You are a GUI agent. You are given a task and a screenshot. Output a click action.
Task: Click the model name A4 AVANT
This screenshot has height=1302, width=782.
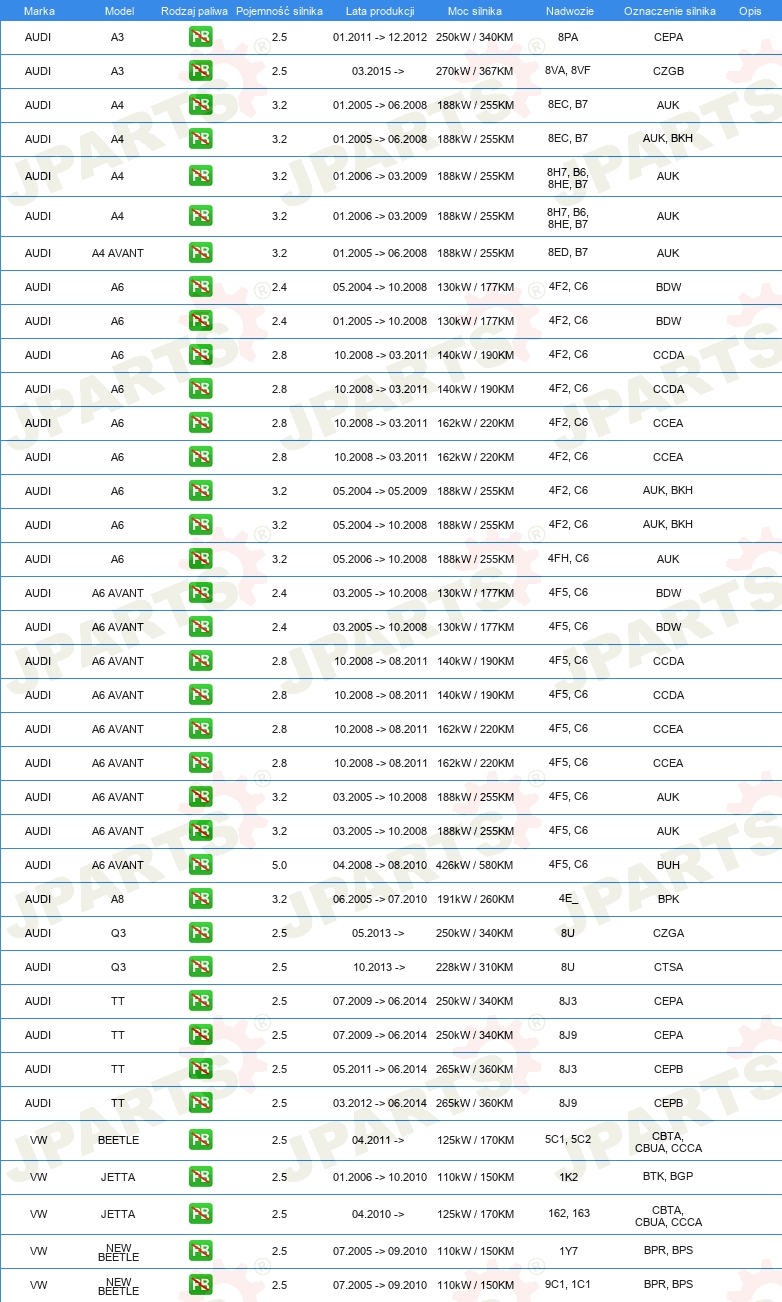118,253
